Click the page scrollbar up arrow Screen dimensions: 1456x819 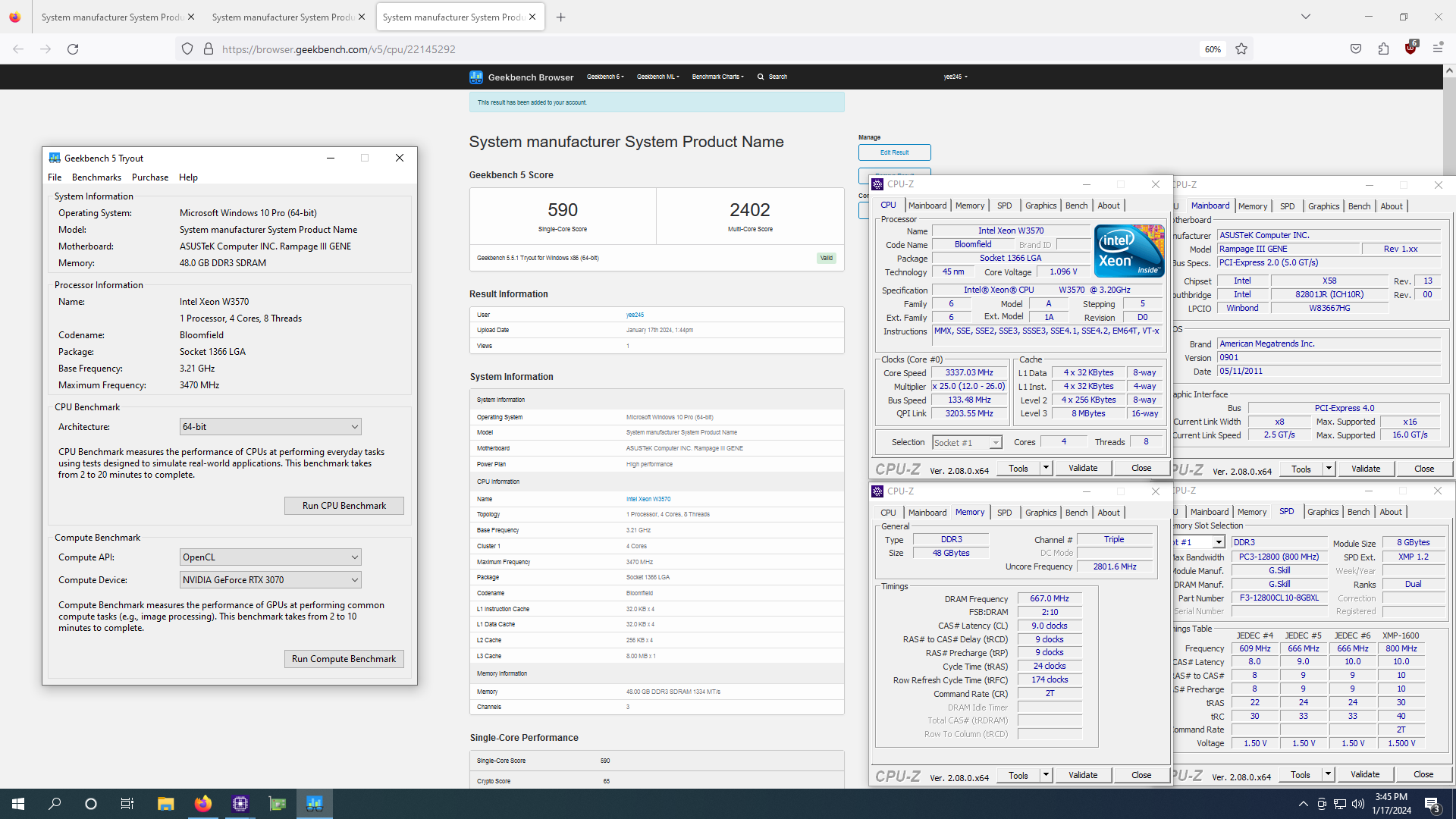pyautogui.click(x=1449, y=71)
